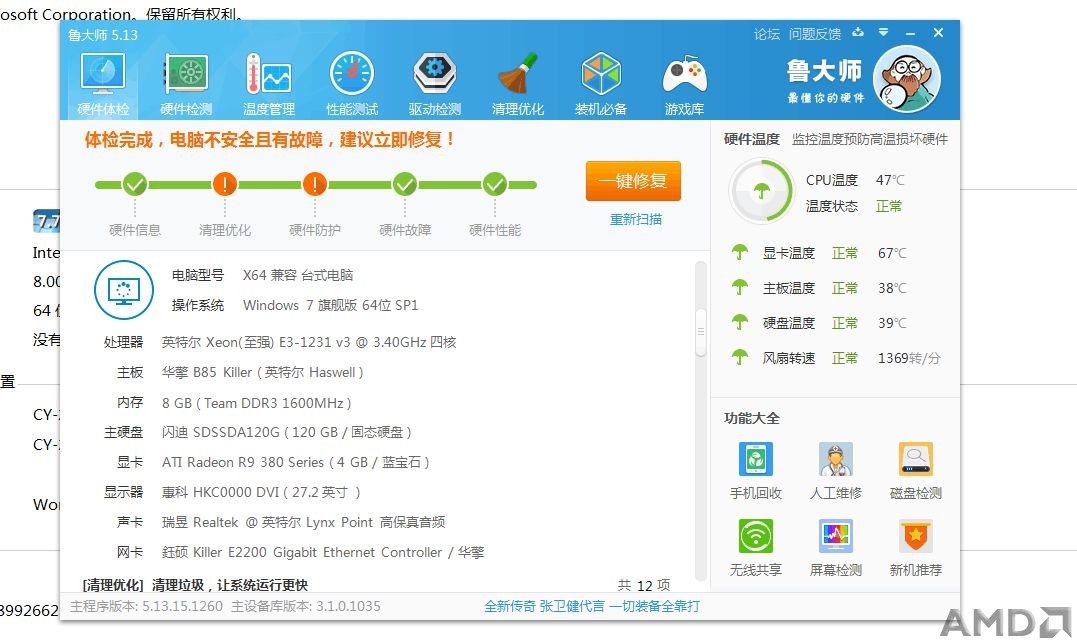Click the 硬件信息 green check step
Viewport: 1077px width, 643px height.
[x=135, y=184]
